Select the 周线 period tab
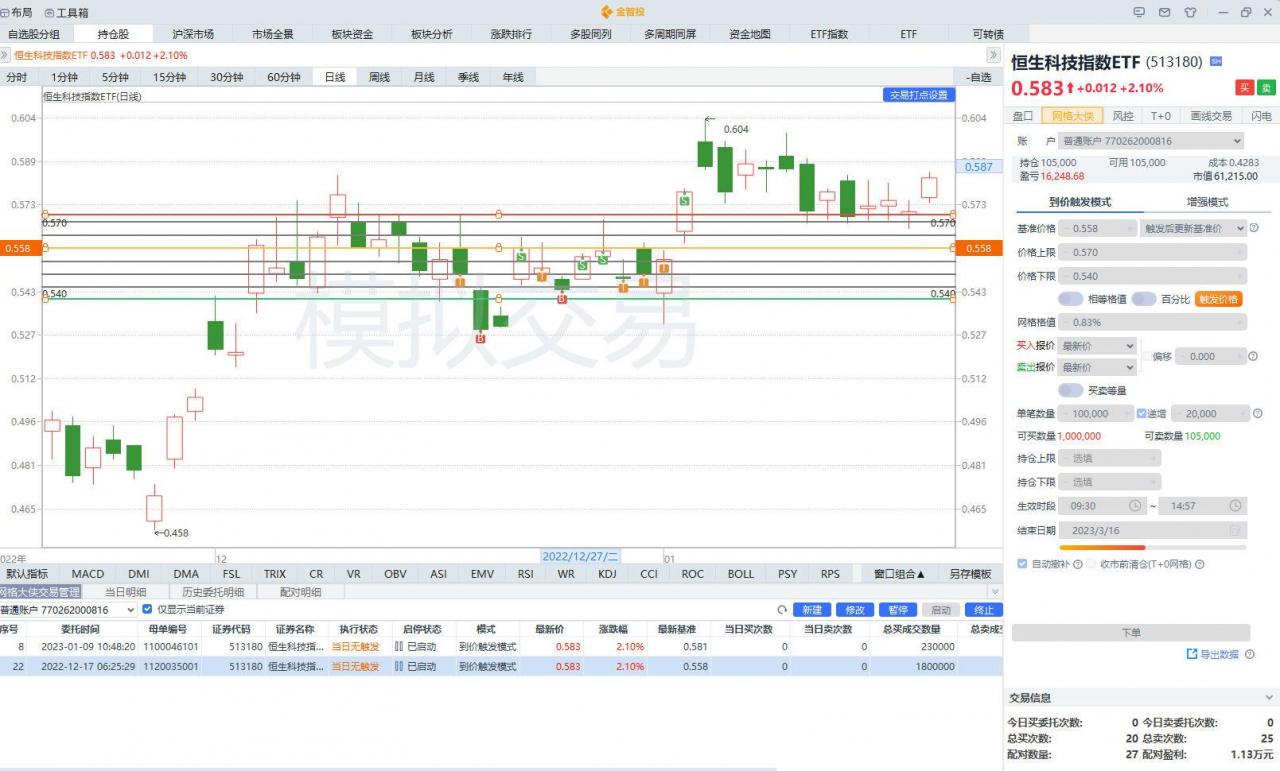The height and width of the screenshot is (771, 1280). pyautogui.click(x=379, y=77)
